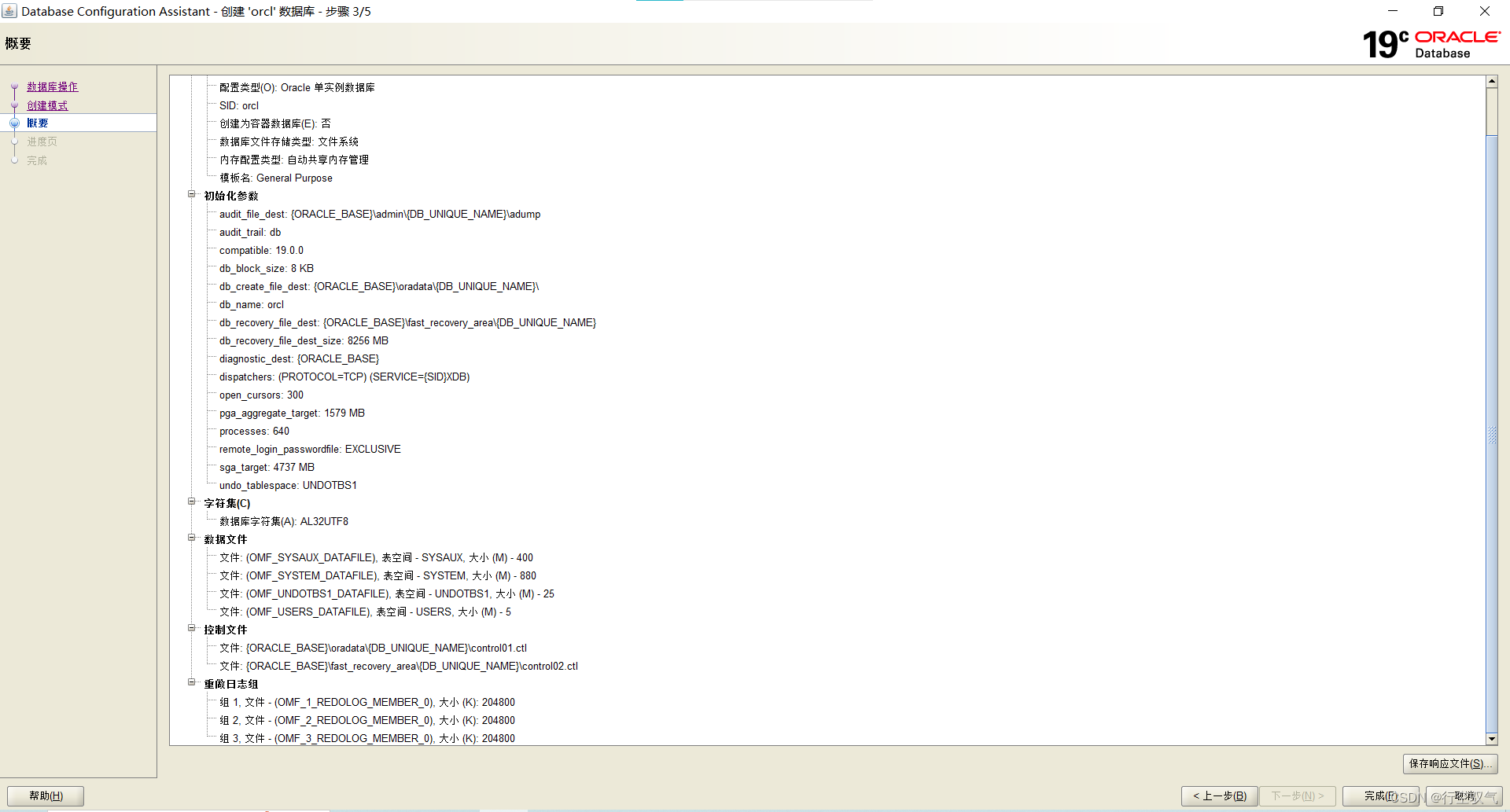1510x812 pixels.
Task: Minimize the DBCA window
Action: pos(1393,11)
